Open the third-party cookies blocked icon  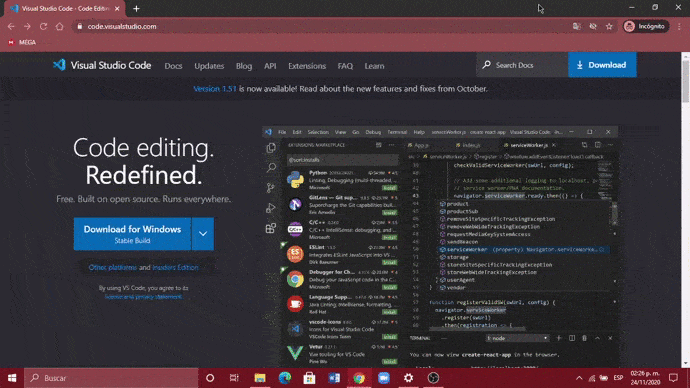[593, 26]
